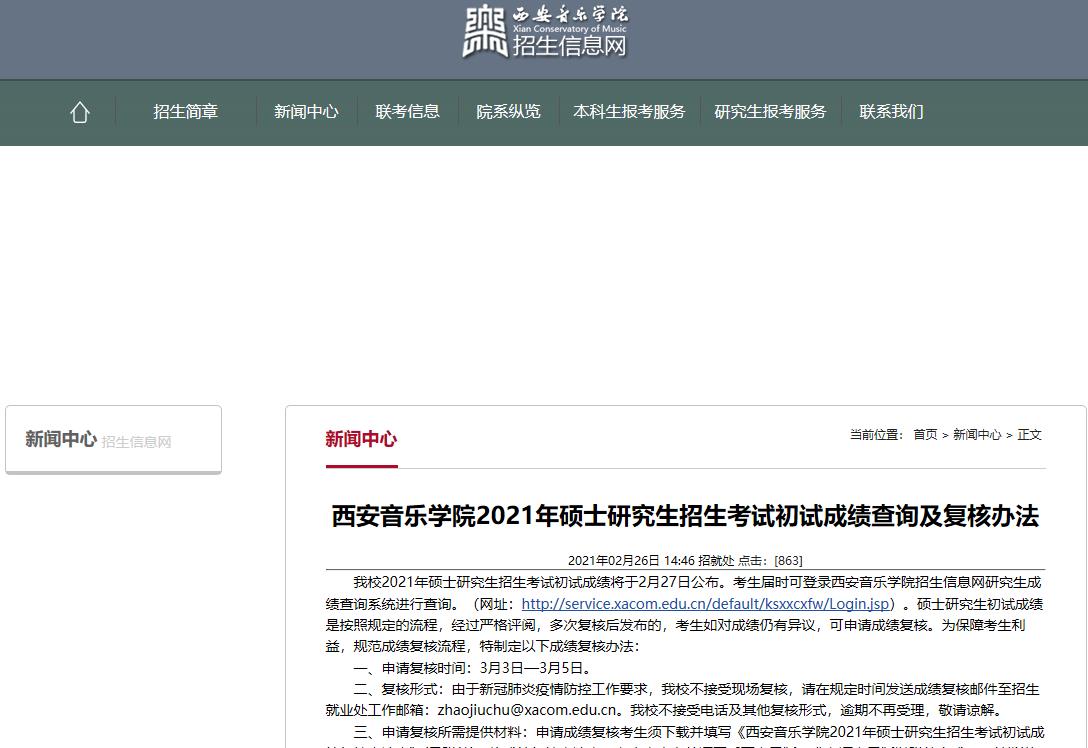Click the 点击 [863] view counter
Image resolution: width=1088 pixels, height=748 pixels.
770,561
